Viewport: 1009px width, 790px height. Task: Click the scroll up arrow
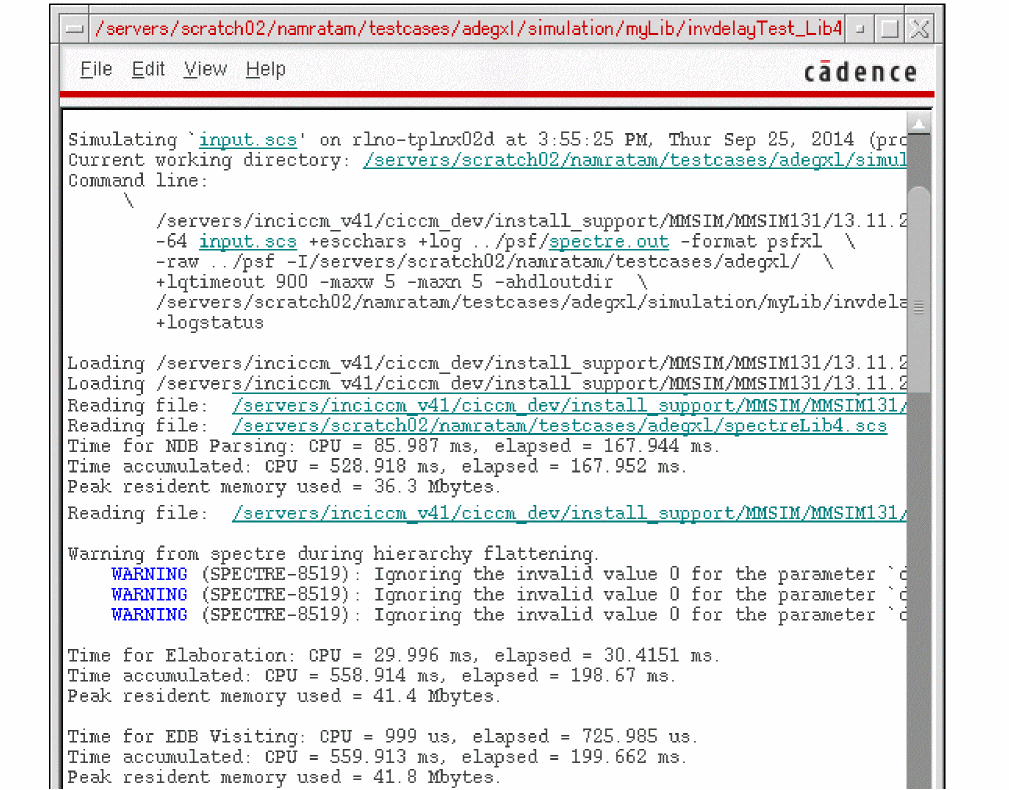[x=919, y=124]
